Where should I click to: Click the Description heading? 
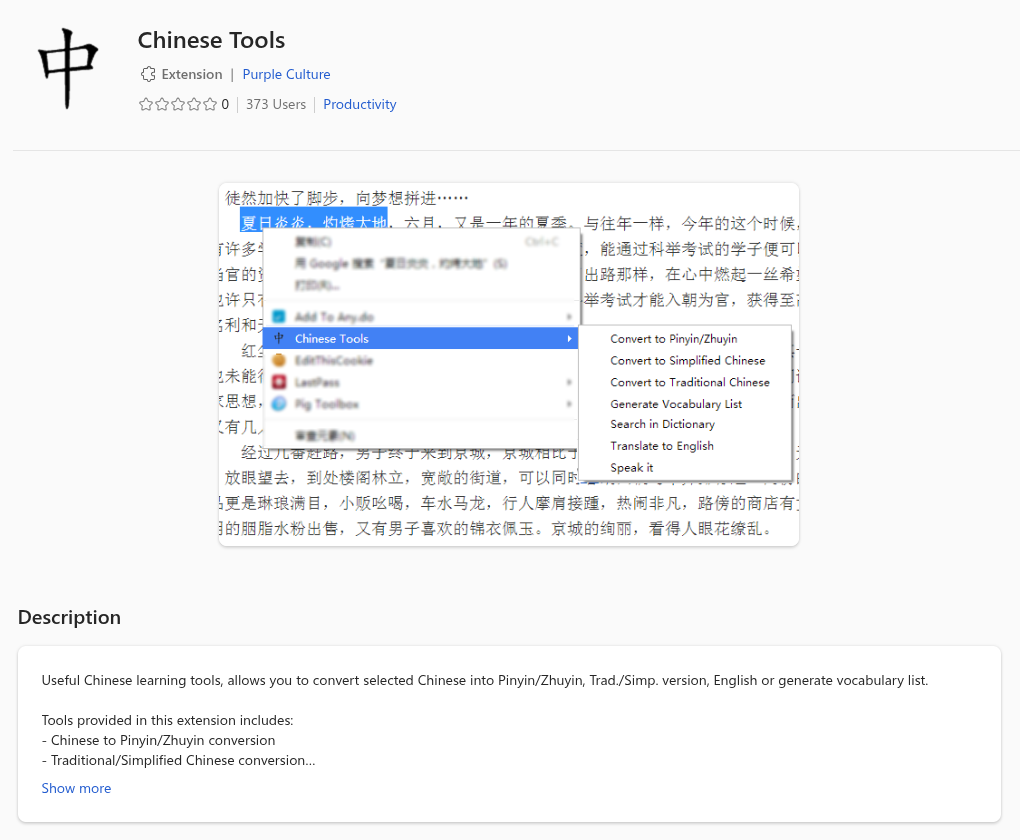(70, 617)
